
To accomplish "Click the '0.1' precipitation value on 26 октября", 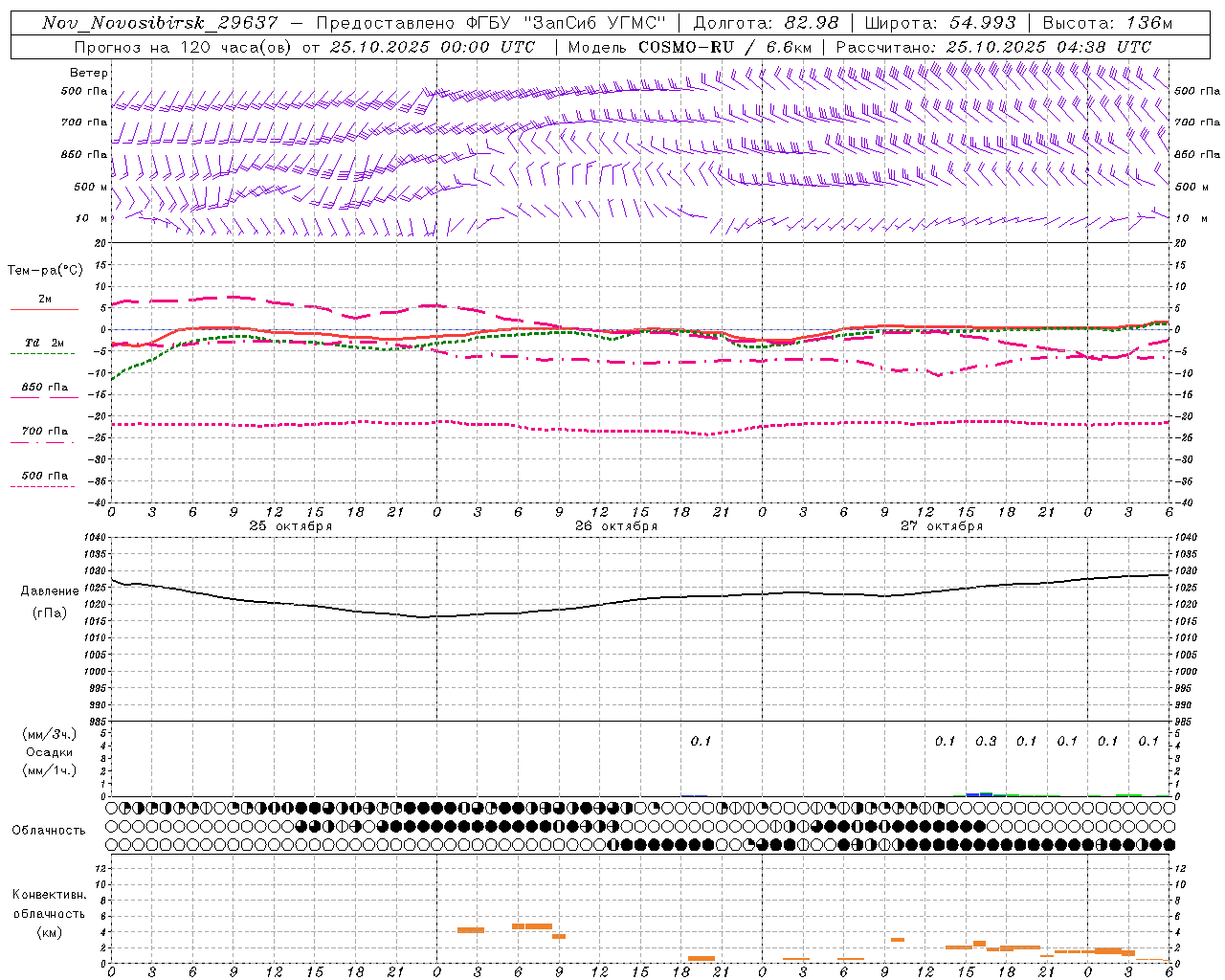I will (x=701, y=741).
